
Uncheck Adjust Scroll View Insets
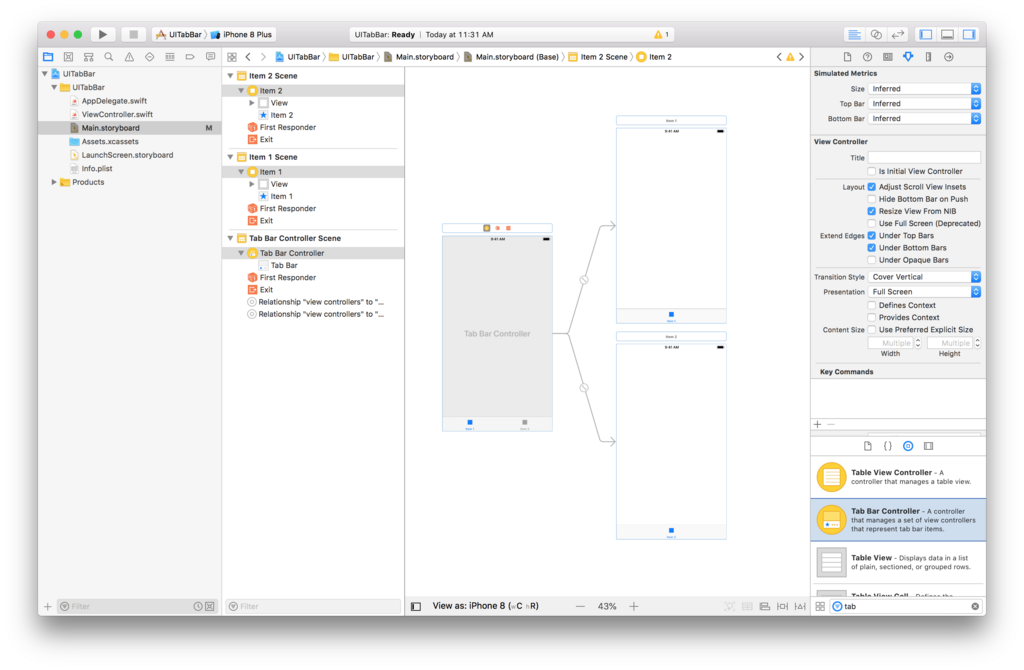pos(872,187)
